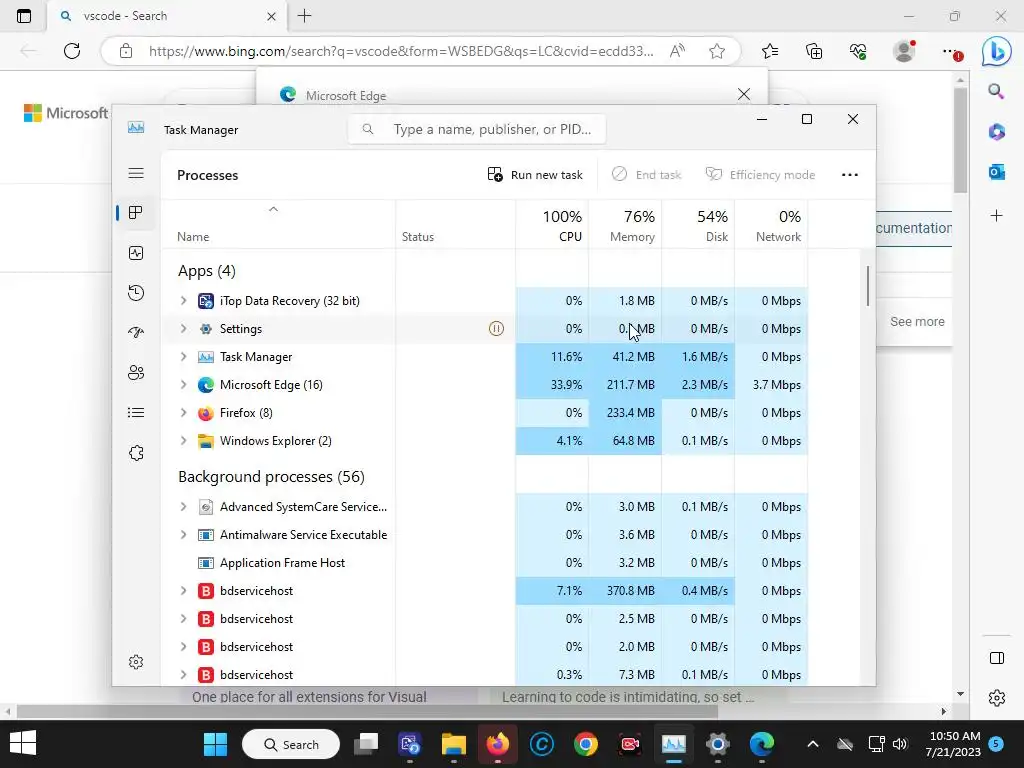Open Task Manager settings gear
1024x768 pixels.
click(136, 662)
